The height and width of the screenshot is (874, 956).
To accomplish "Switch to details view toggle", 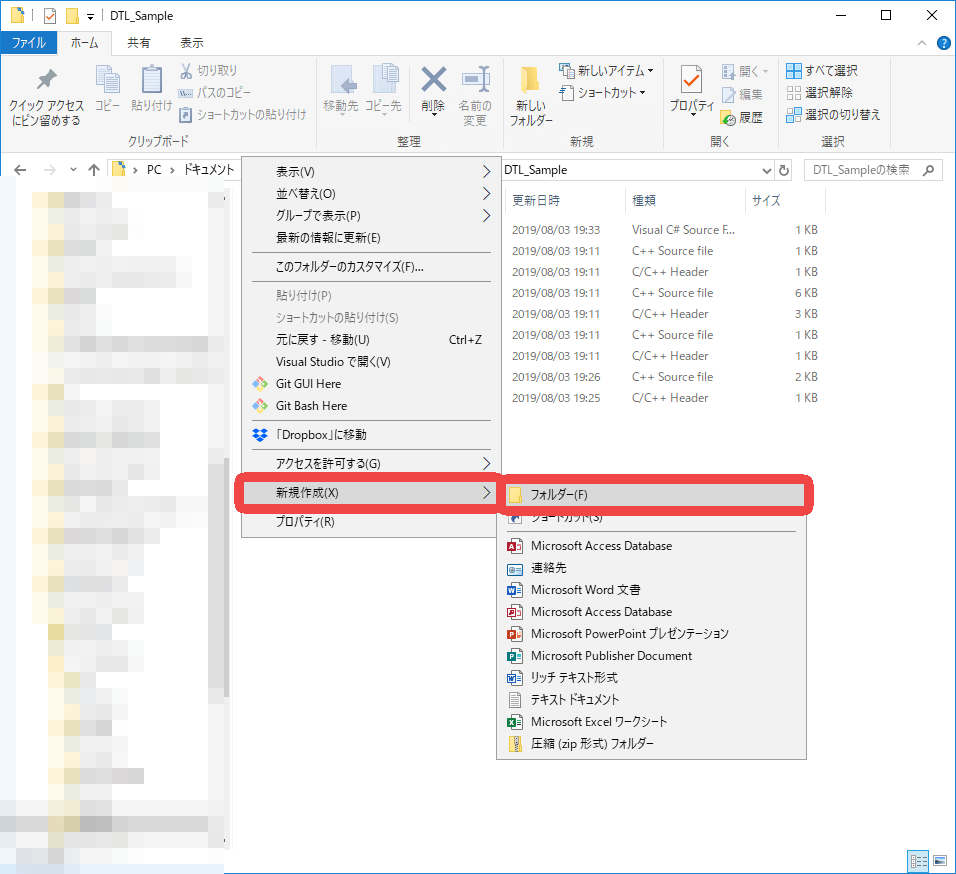I will [918, 861].
